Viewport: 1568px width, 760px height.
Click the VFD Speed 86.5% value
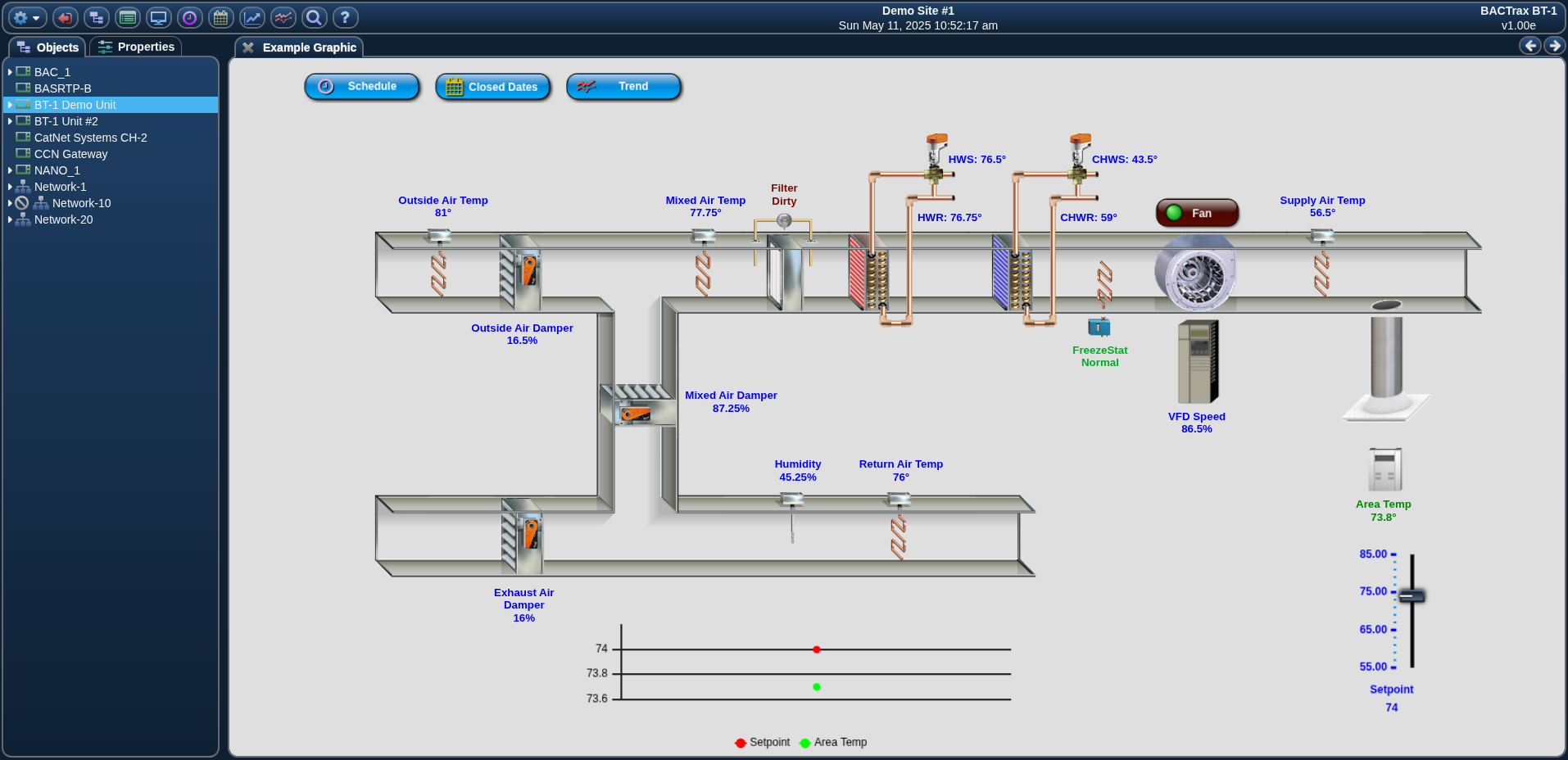tap(1197, 429)
